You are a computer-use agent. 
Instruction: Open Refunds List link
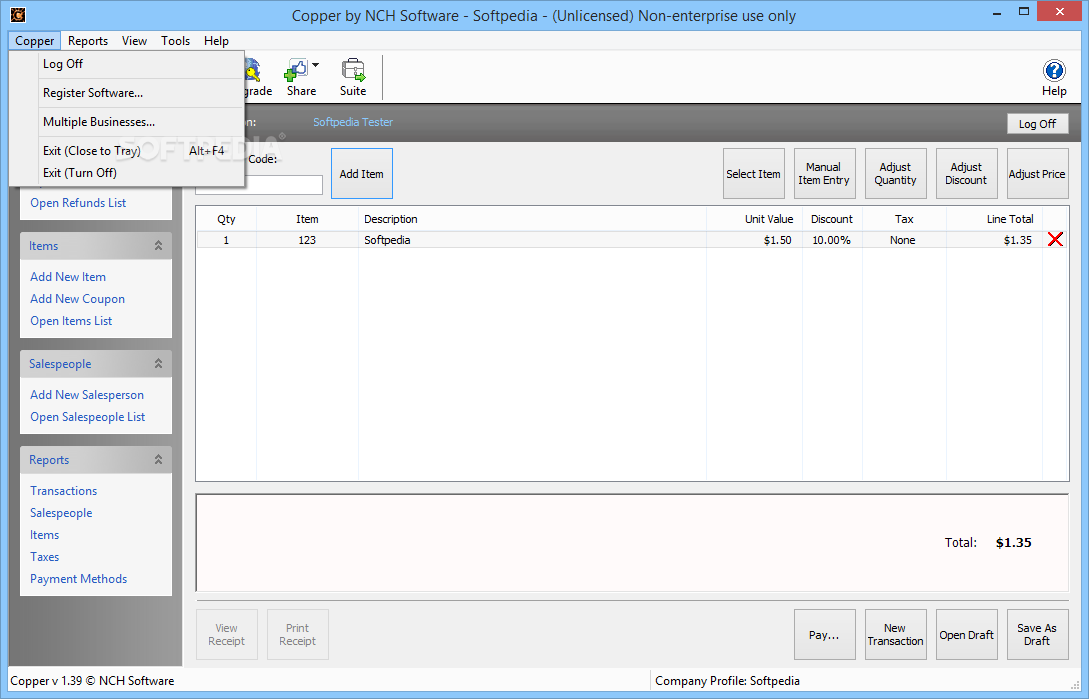point(78,203)
